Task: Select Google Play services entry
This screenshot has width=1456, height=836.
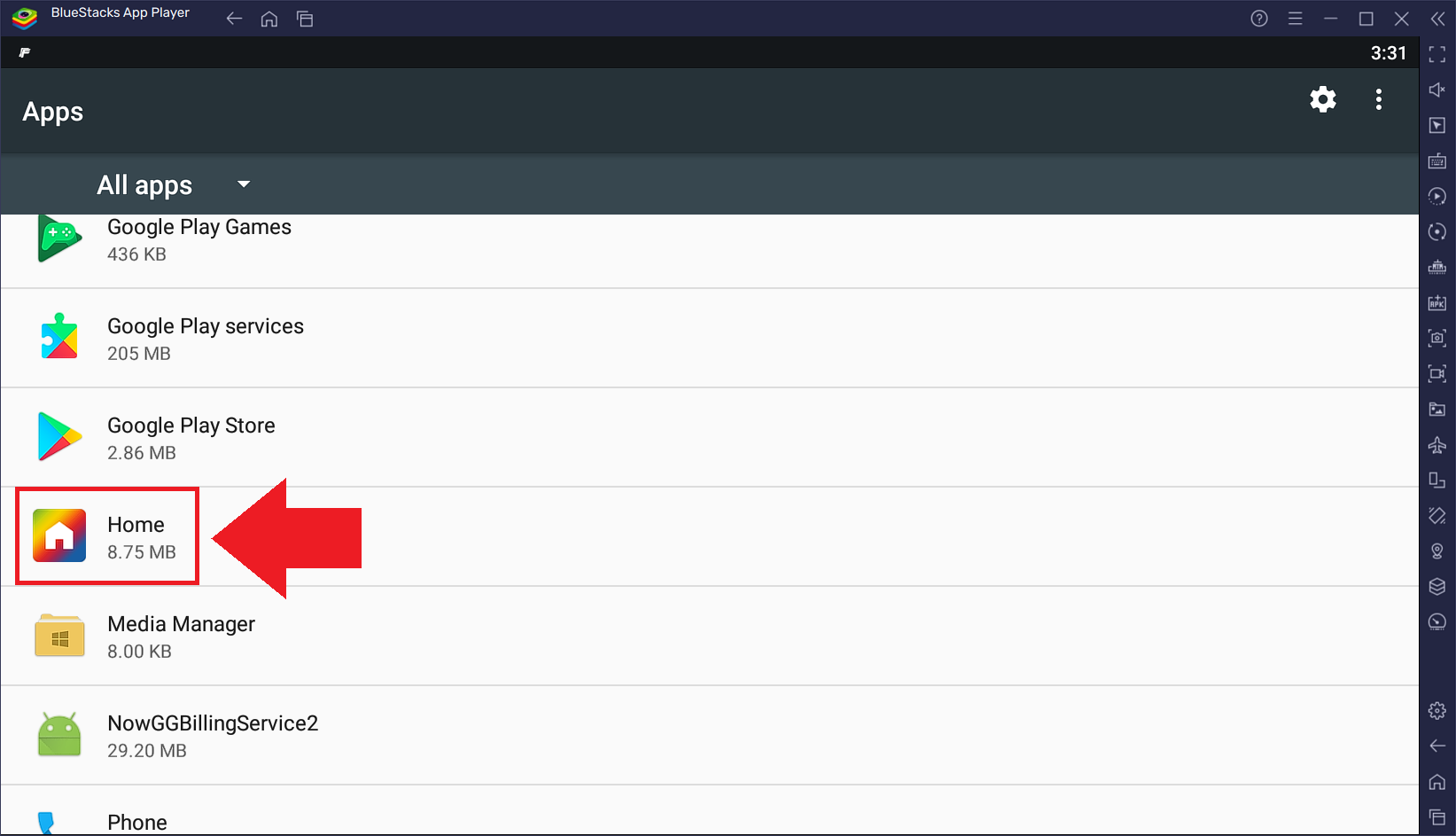Action: click(x=205, y=339)
